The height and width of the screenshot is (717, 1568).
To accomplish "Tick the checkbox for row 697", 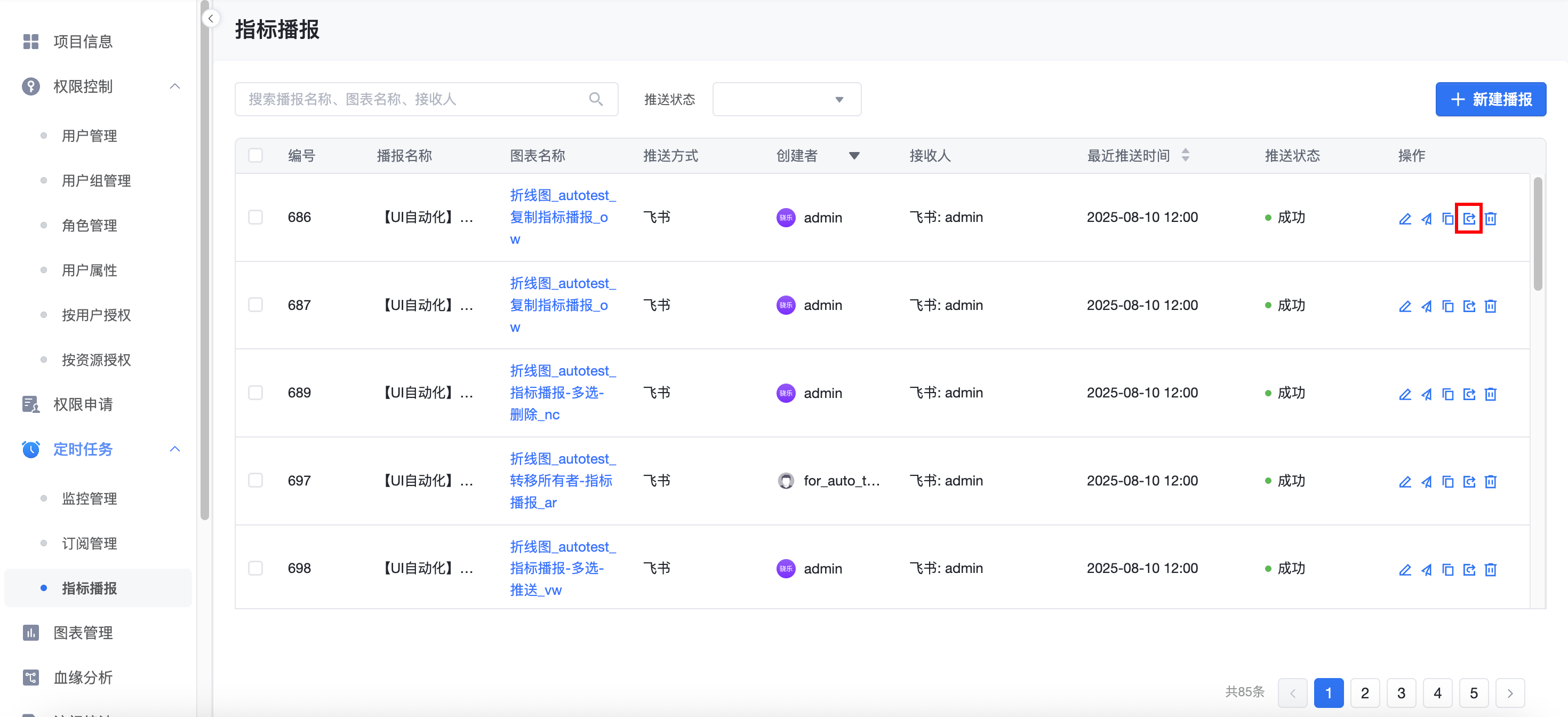I will (x=255, y=481).
